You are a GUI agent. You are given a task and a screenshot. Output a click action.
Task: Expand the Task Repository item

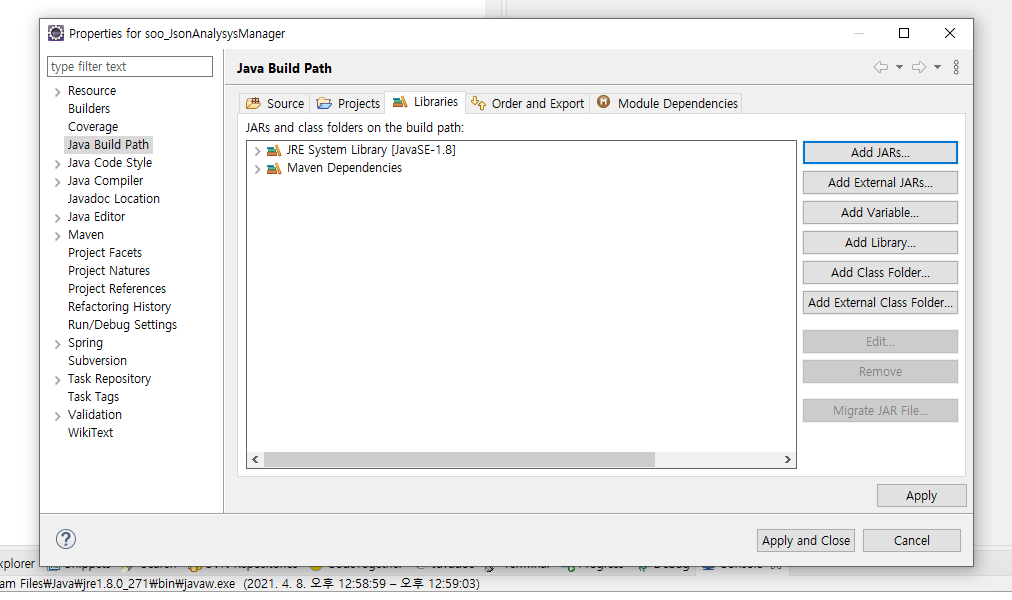tap(57, 381)
